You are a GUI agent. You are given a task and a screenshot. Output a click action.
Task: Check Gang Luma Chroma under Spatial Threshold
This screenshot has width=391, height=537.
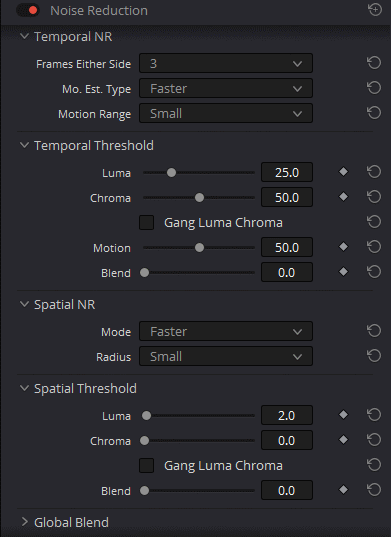[x=147, y=465]
